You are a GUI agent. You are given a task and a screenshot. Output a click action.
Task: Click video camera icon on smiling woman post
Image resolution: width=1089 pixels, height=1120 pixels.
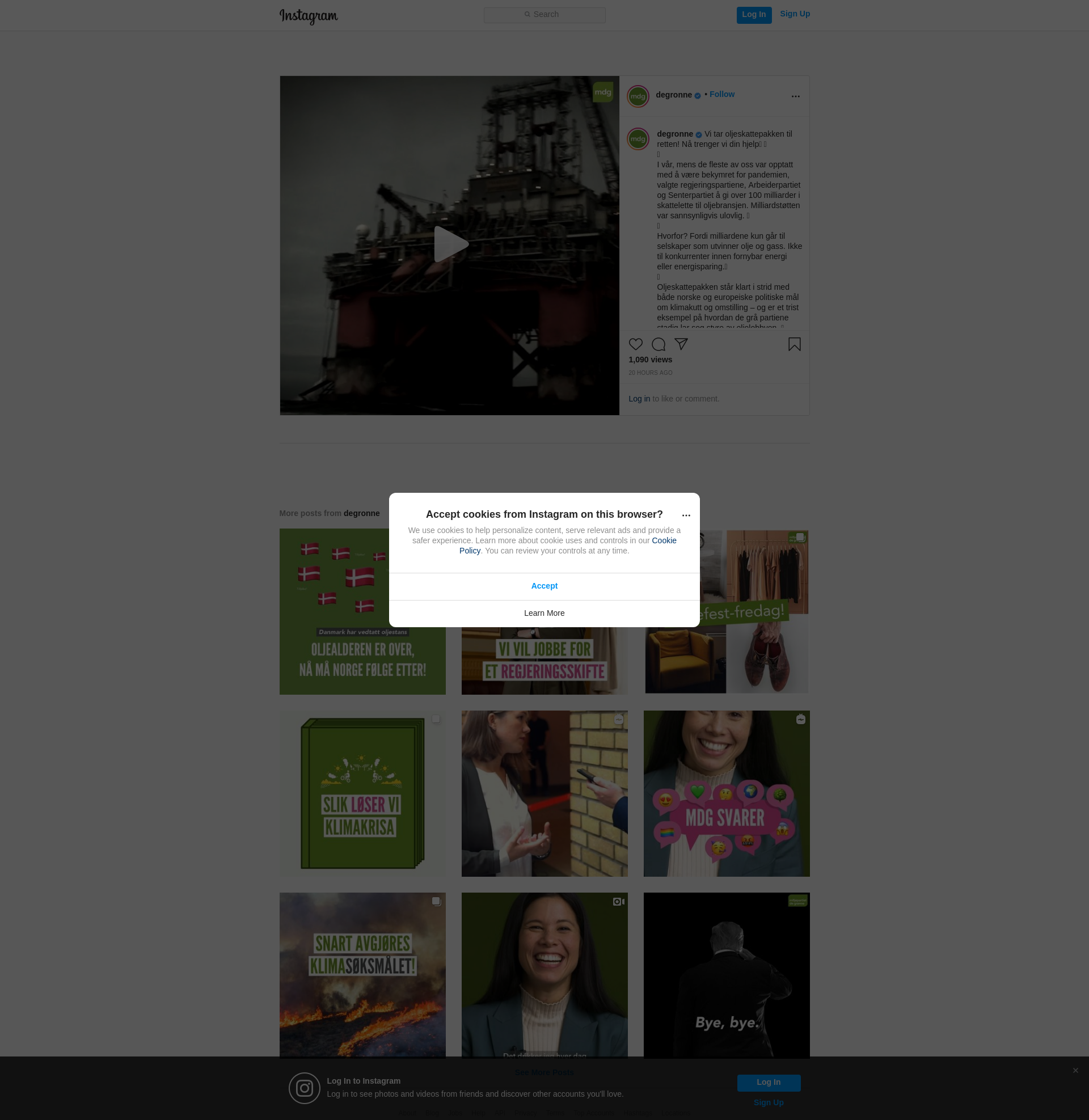(618, 902)
